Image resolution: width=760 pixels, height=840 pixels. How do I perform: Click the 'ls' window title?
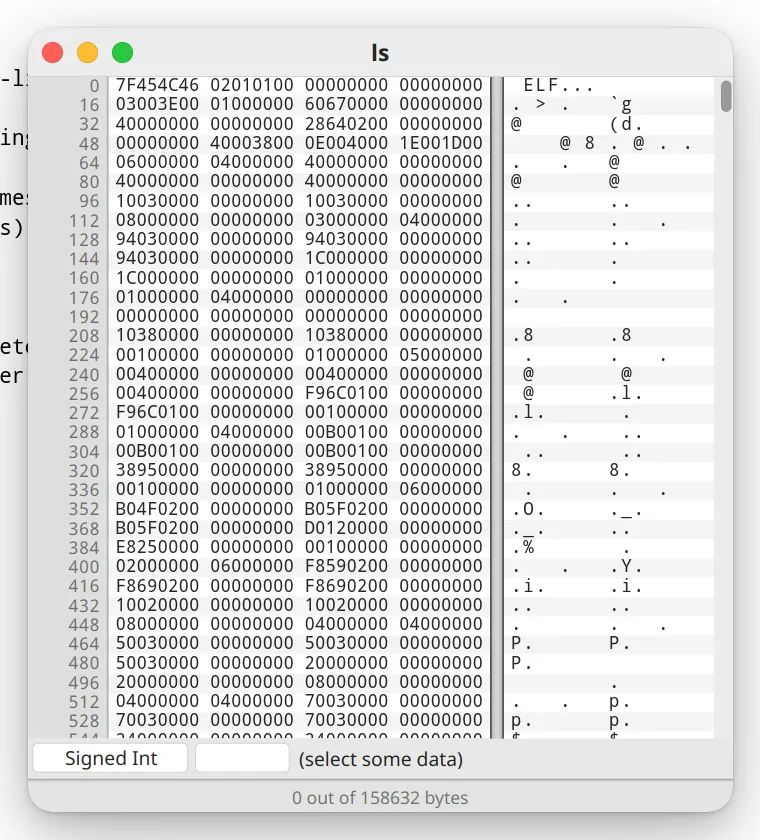click(x=380, y=53)
